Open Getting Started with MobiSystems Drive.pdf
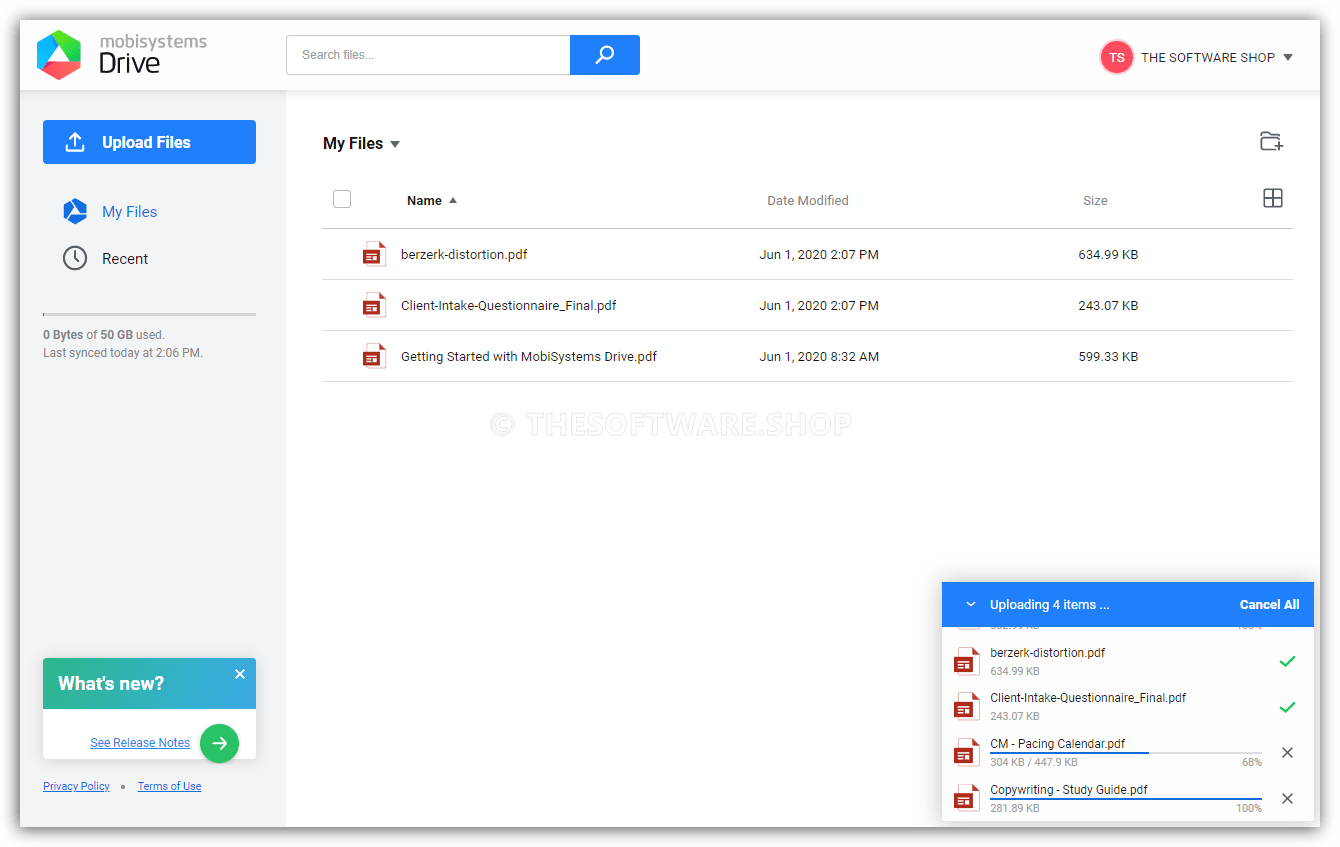The width and height of the screenshot is (1340, 847). click(528, 356)
